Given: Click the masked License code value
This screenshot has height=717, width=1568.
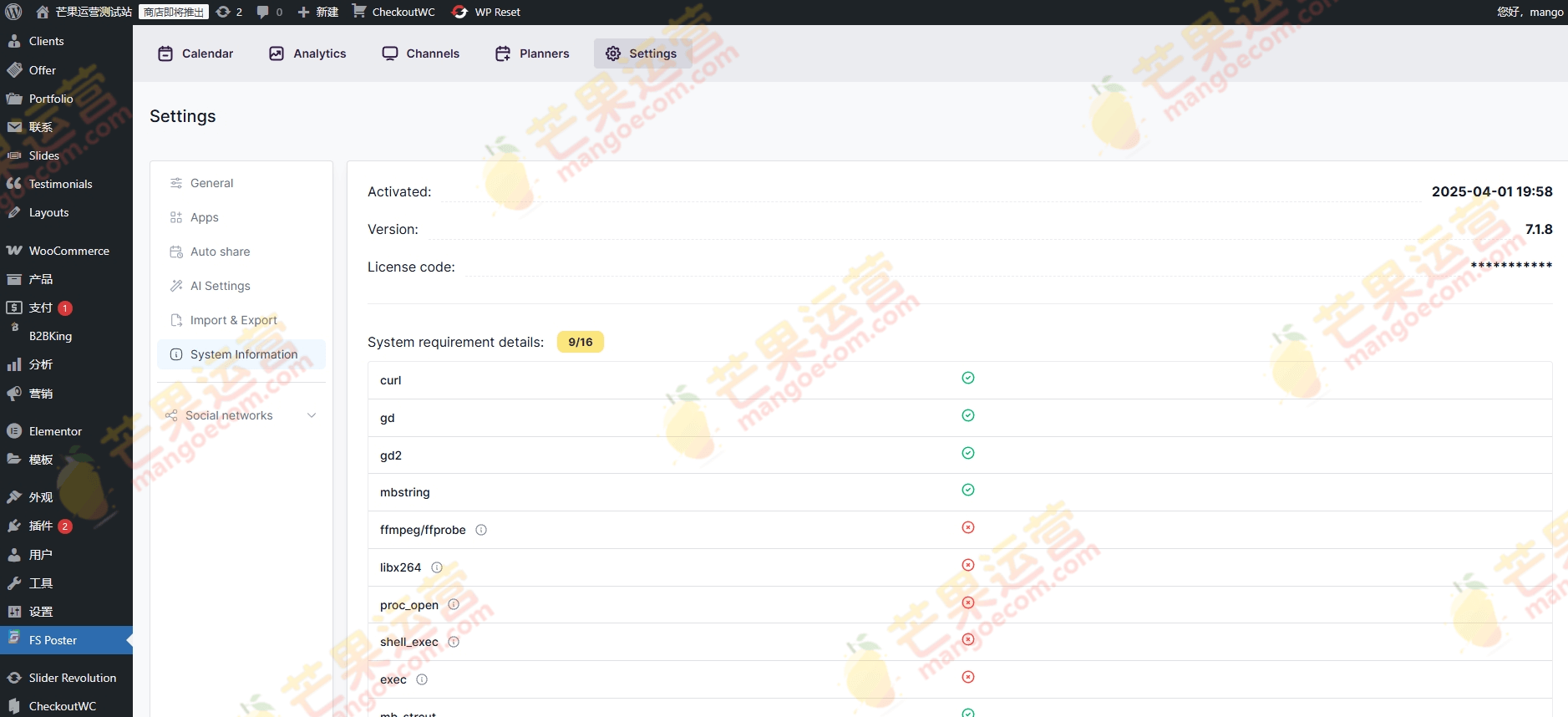Looking at the screenshot, I should pyautogui.click(x=1510, y=267).
